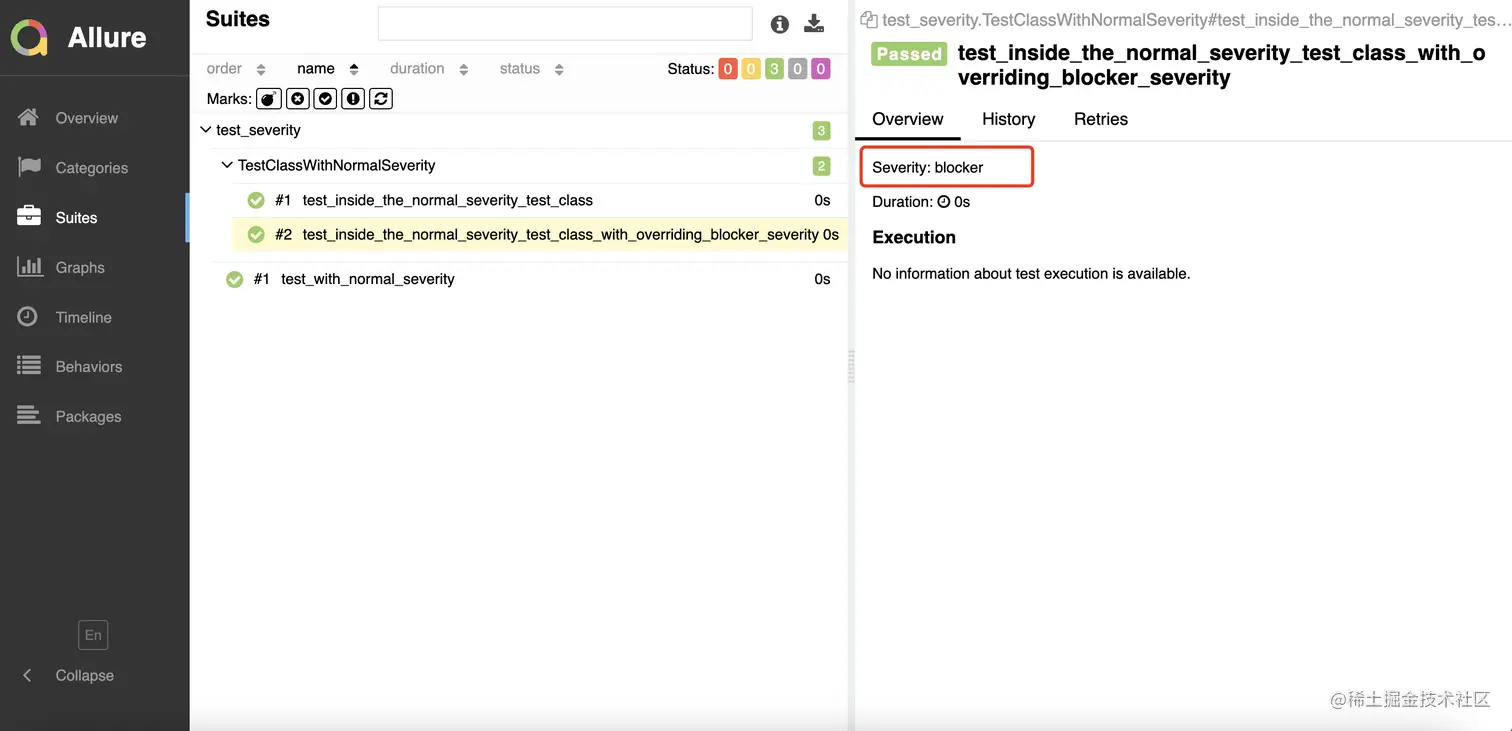Open the Graphs bar chart icon
The width and height of the screenshot is (1512, 731).
(29, 267)
